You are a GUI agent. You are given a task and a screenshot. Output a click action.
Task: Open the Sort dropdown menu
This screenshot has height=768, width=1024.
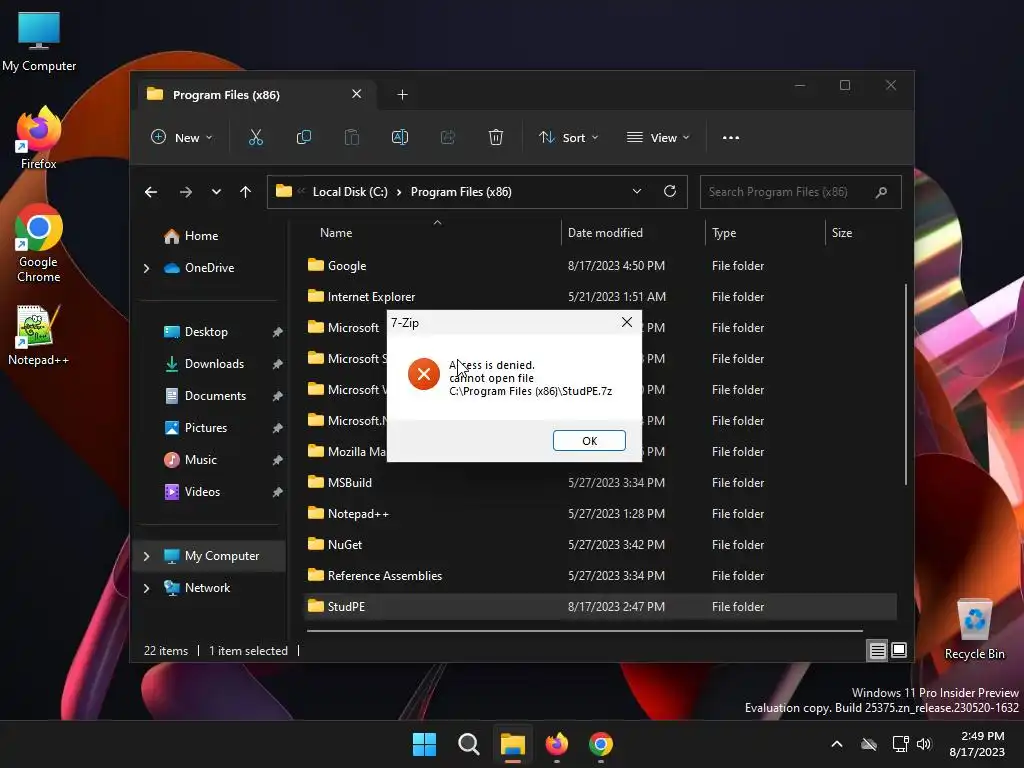coord(568,138)
